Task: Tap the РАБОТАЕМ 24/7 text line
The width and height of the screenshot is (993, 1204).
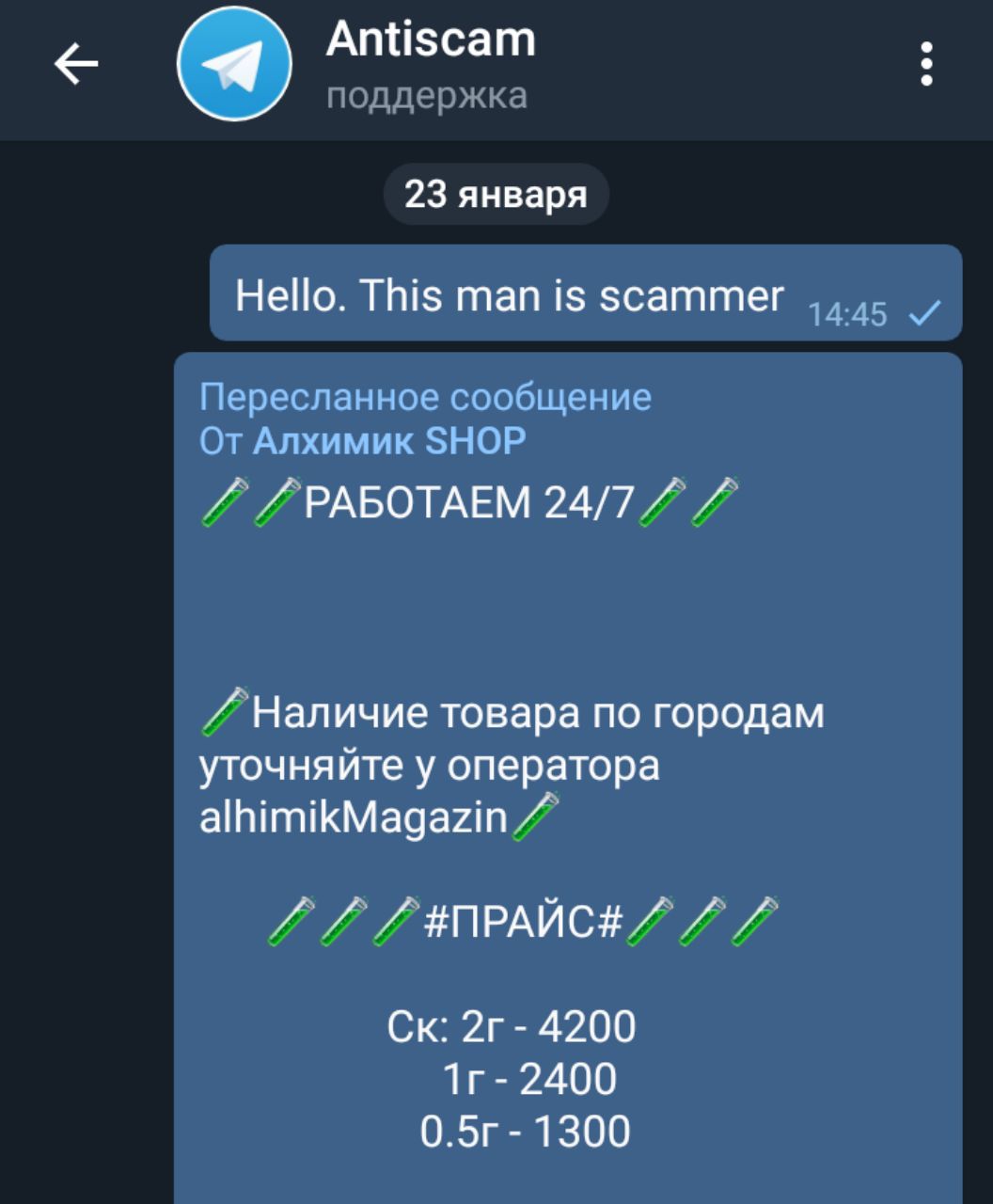Action: 471,503
